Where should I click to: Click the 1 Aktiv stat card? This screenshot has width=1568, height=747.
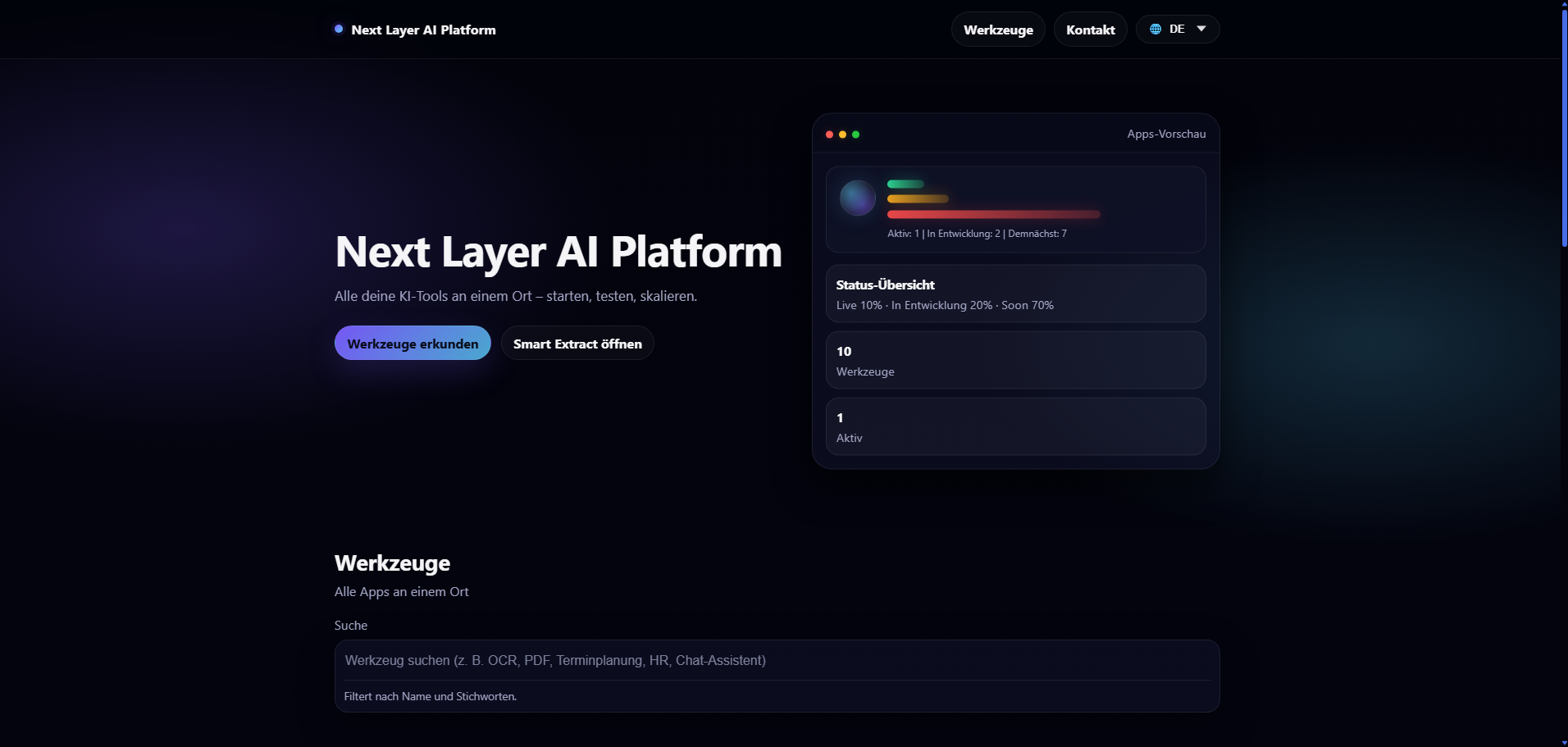pos(1015,426)
